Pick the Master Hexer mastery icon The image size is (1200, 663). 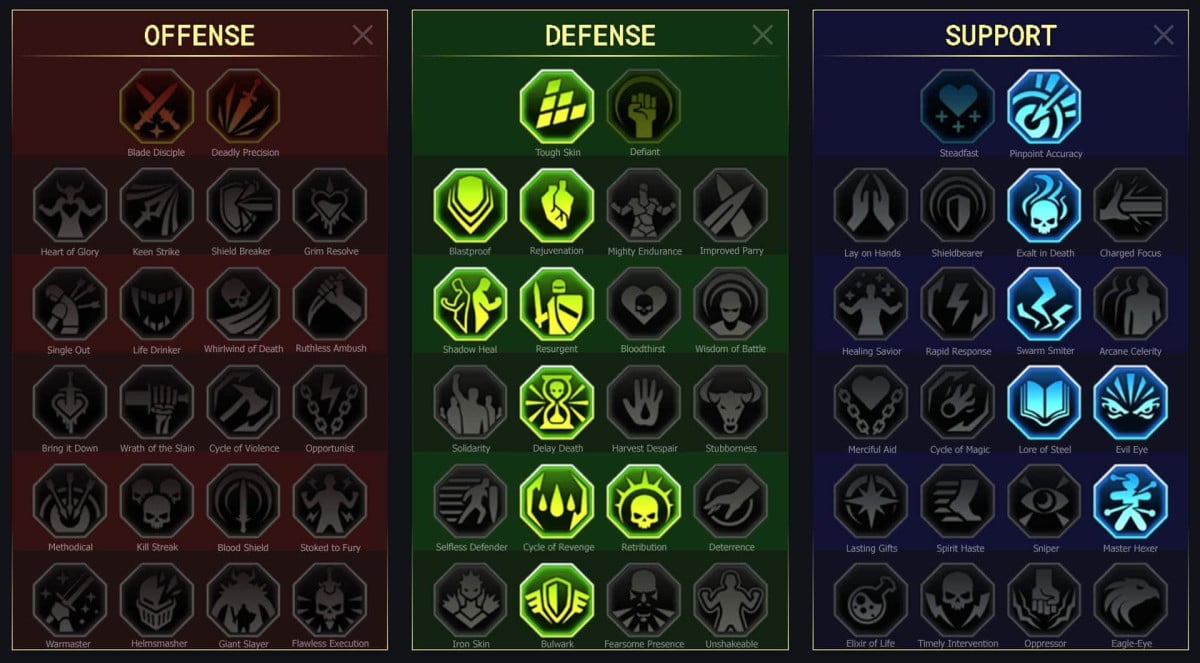pyautogui.click(x=1131, y=502)
